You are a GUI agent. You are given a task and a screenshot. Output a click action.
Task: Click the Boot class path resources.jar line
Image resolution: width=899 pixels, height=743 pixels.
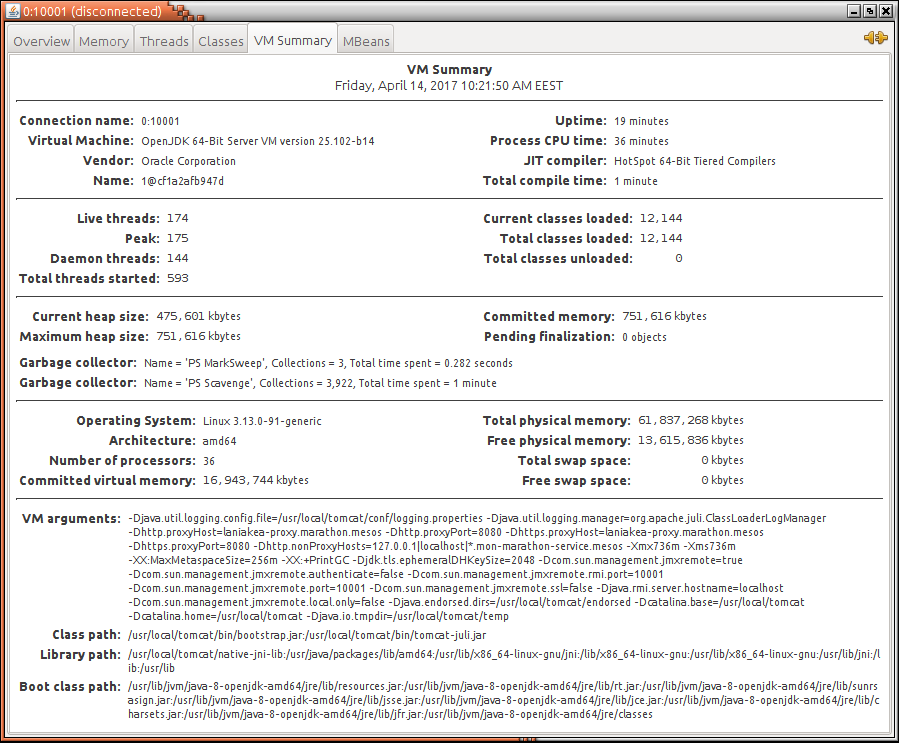pos(503,686)
